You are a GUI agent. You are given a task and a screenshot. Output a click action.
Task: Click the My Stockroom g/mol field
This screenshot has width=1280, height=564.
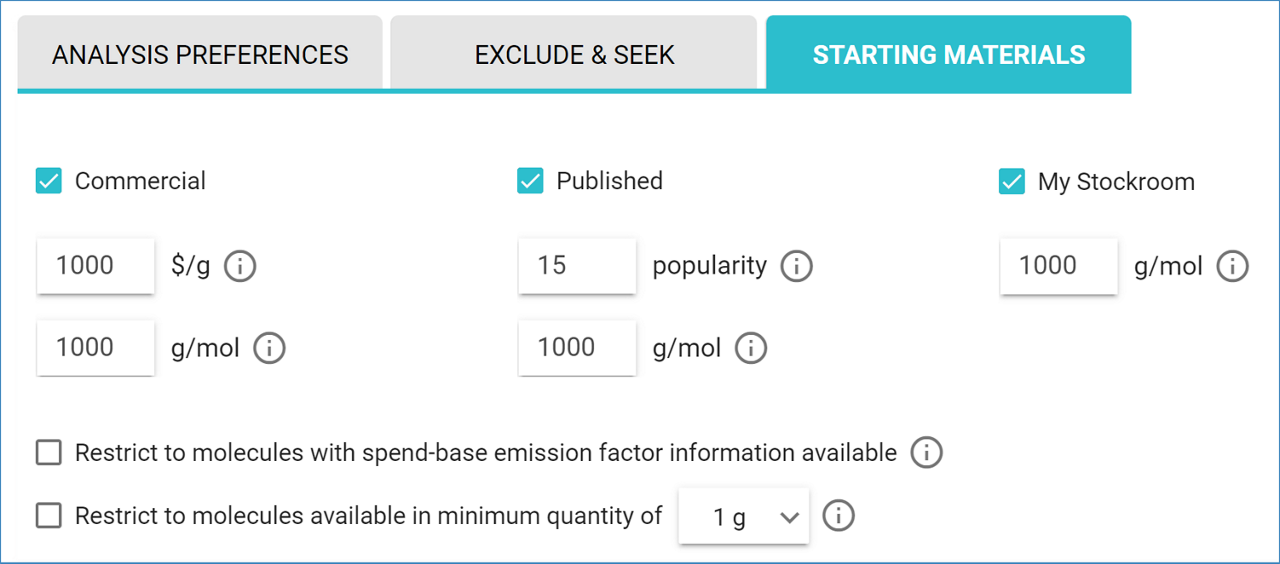[x=1058, y=266]
